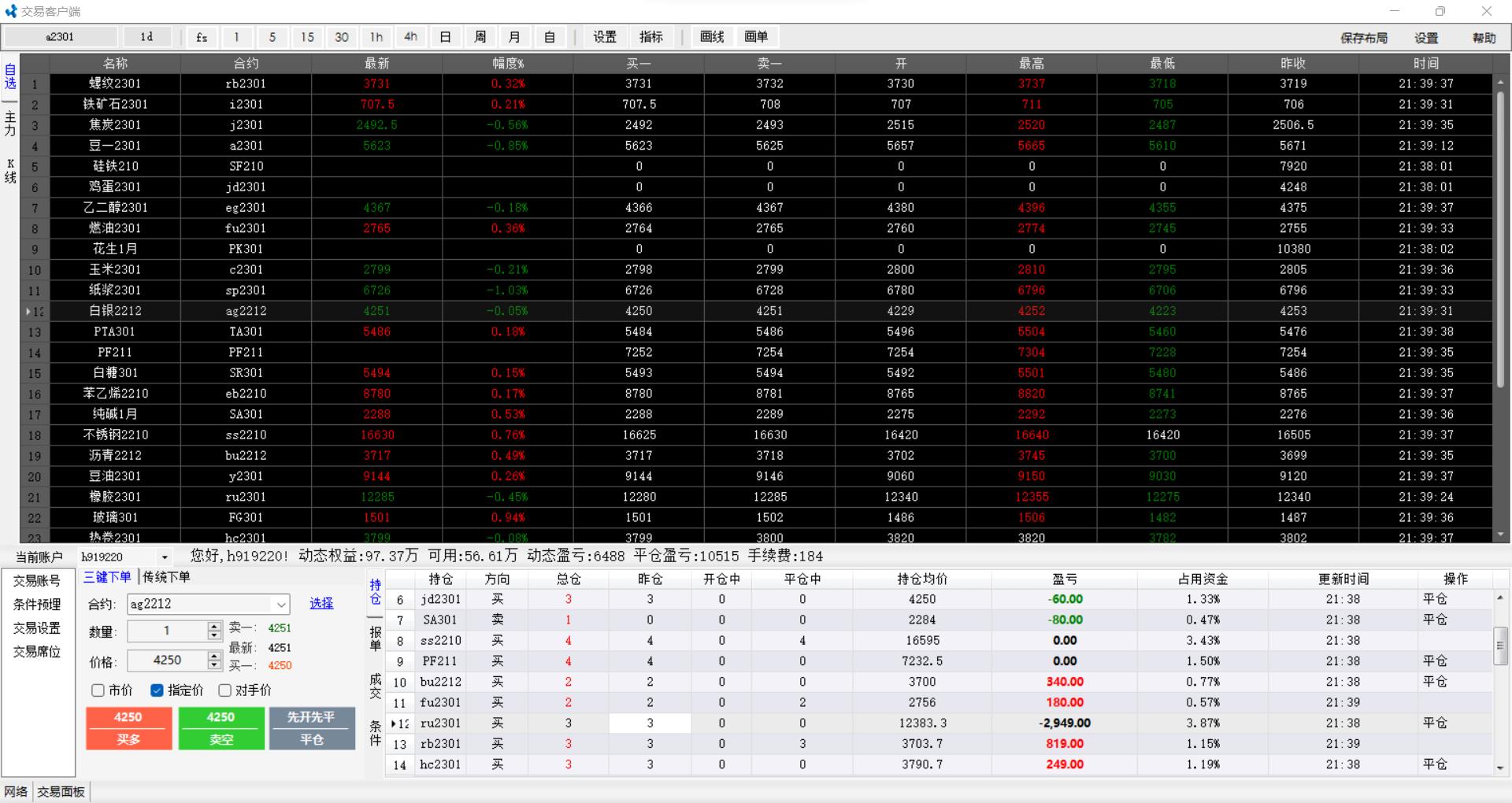Click the 选择 link beside contract

321,603
